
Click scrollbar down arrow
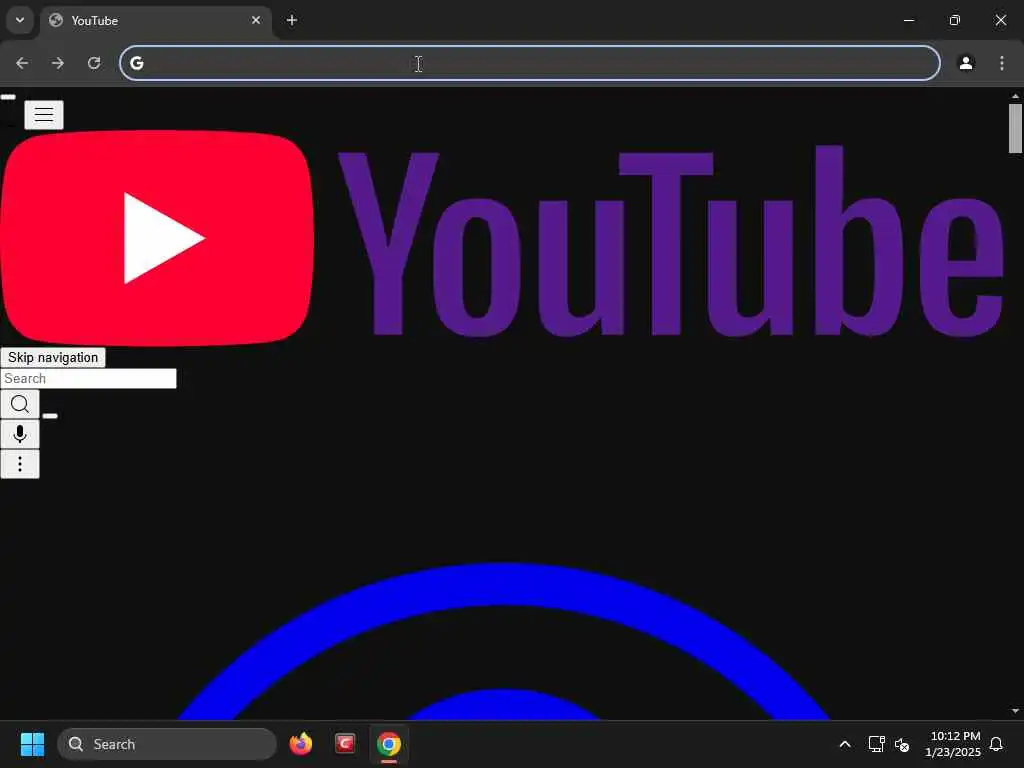point(1015,711)
